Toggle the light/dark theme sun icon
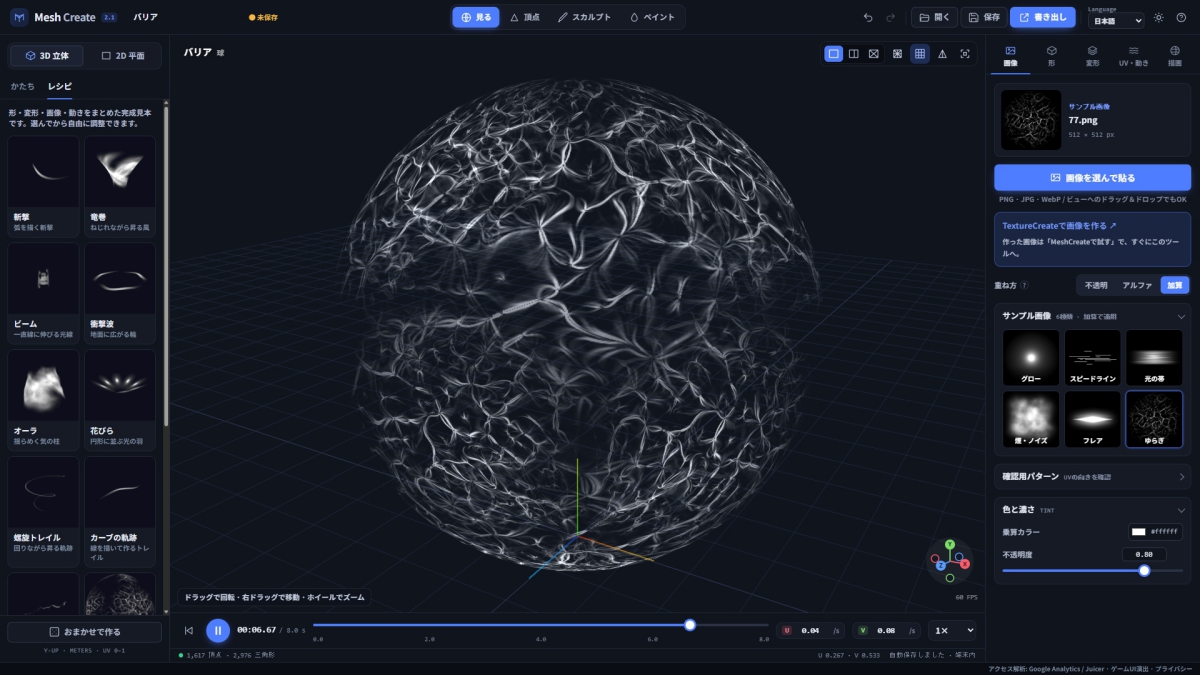1200x675 pixels. tap(1159, 17)
